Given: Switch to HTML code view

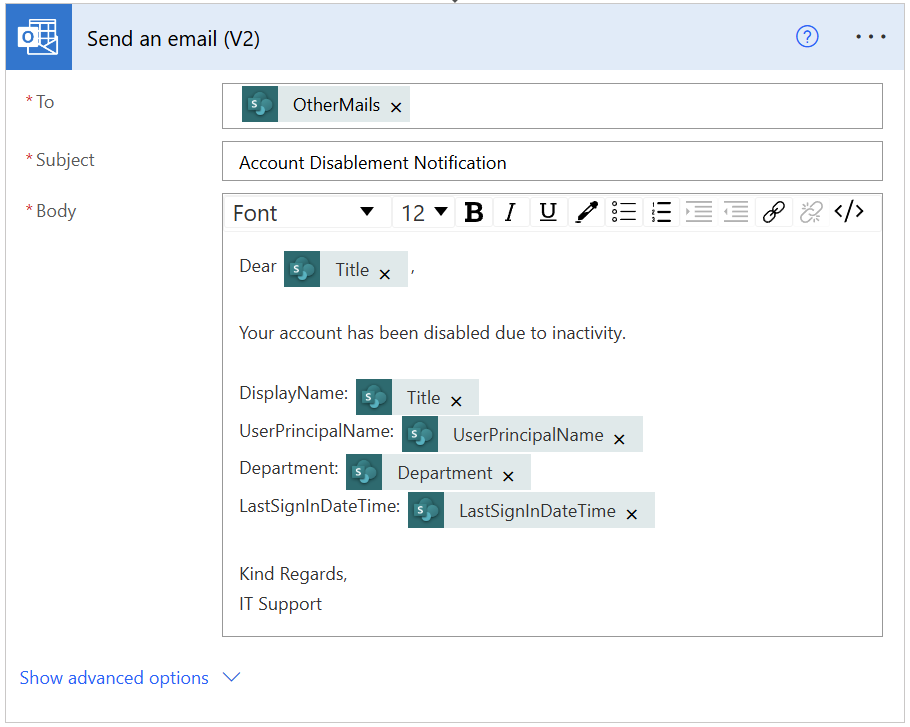Looking at the screenshot, I should (849, 212).
